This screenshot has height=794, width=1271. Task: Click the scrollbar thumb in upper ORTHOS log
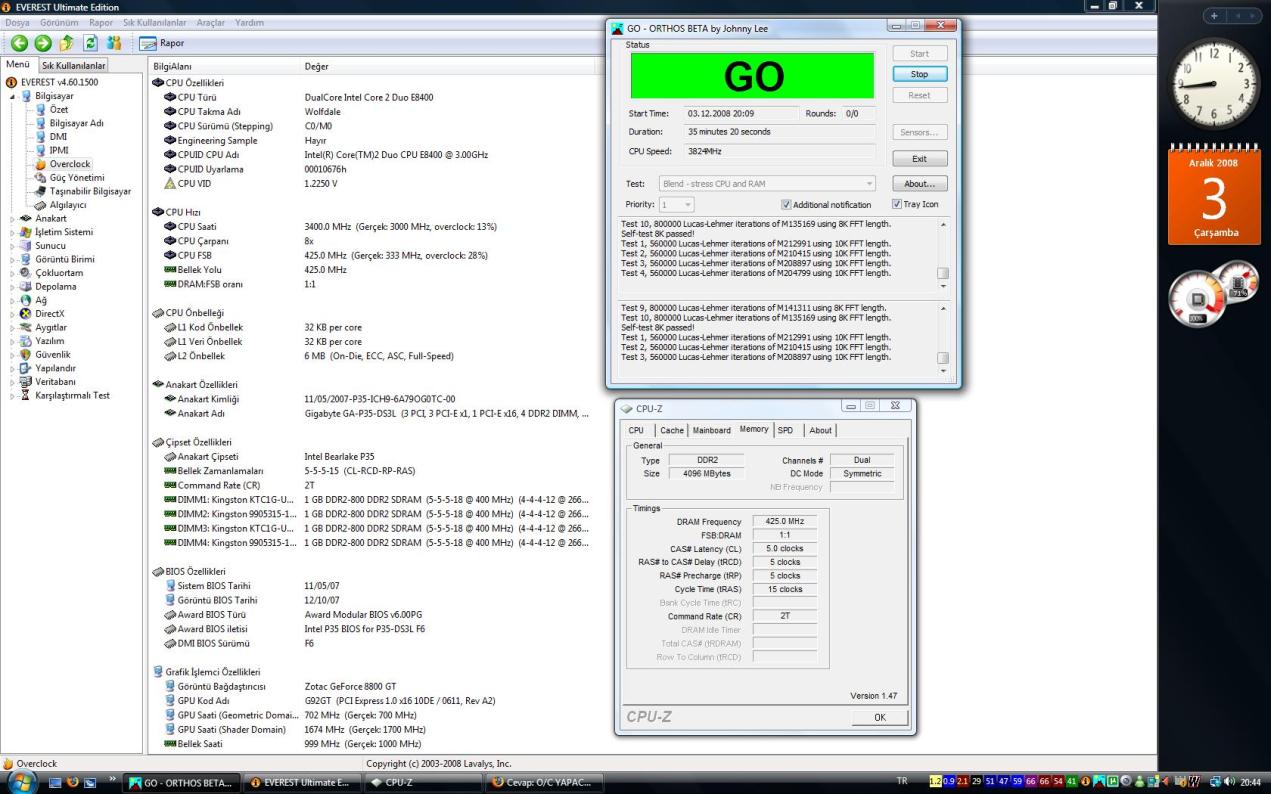[x=943, y=274]
